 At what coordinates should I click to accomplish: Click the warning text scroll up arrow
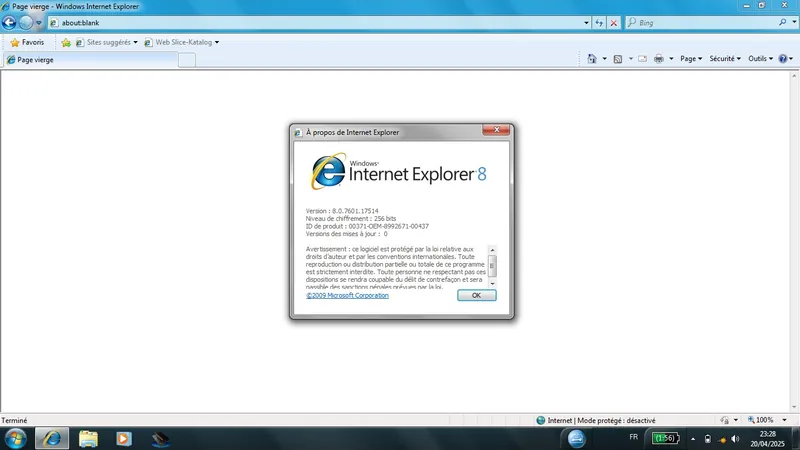pos(492,250)
